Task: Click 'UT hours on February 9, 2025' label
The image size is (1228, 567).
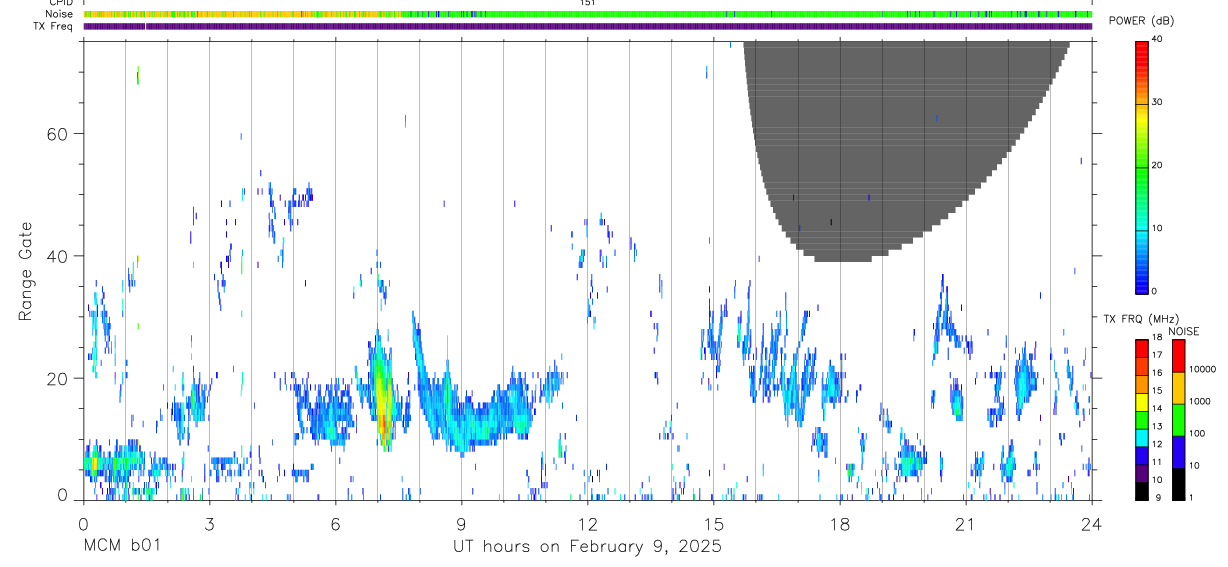Action: pos(588,546)
